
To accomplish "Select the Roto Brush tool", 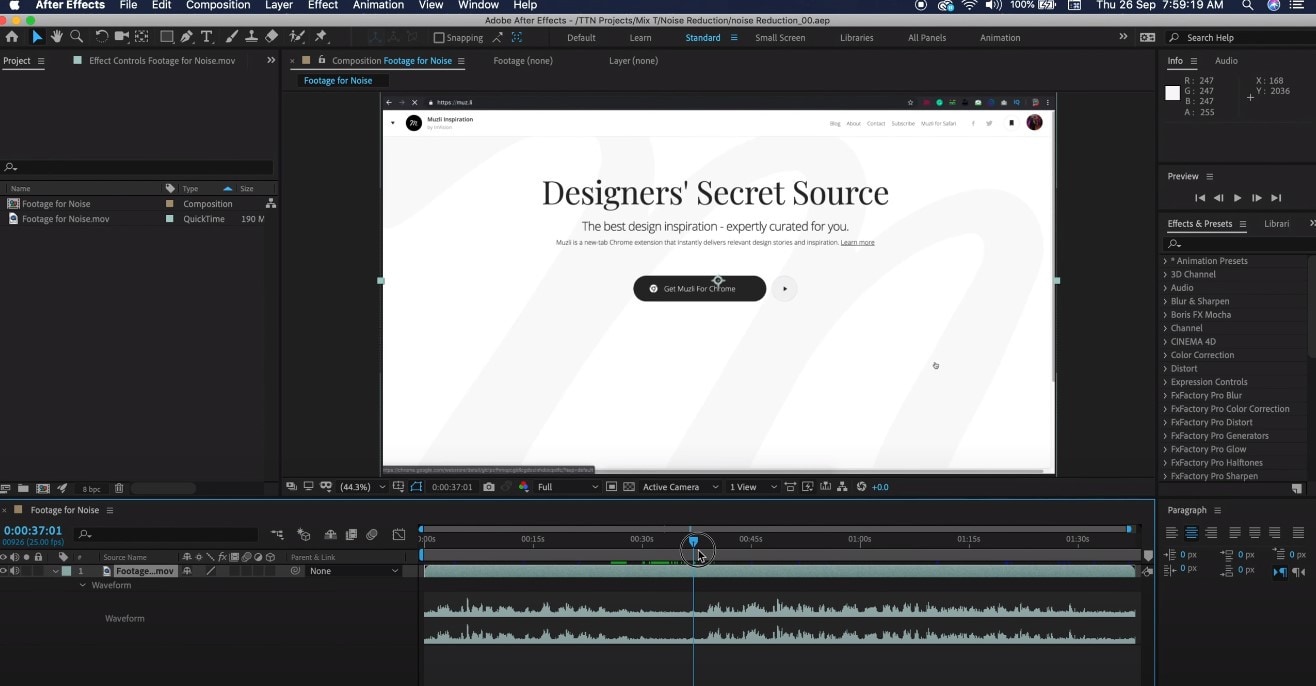I will tap(296, 37).
